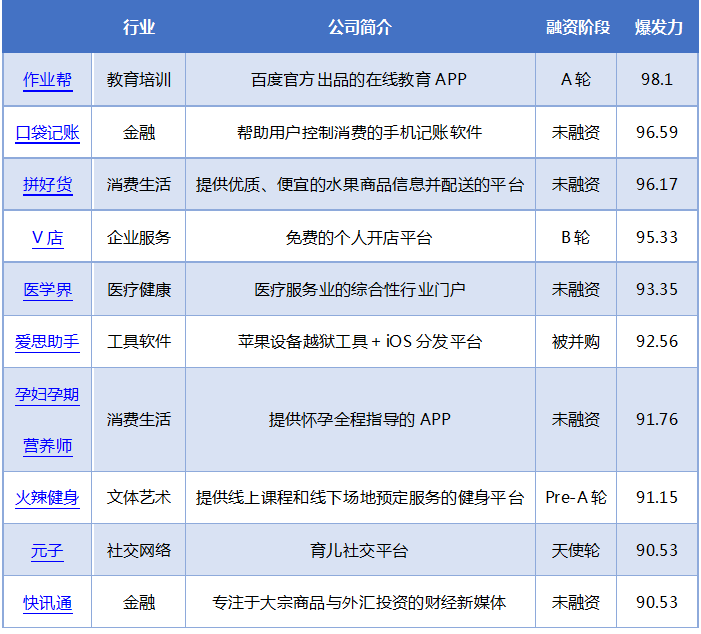
Task: Select the B轮 funding stage cell
Action: click(x=576, y=237)
